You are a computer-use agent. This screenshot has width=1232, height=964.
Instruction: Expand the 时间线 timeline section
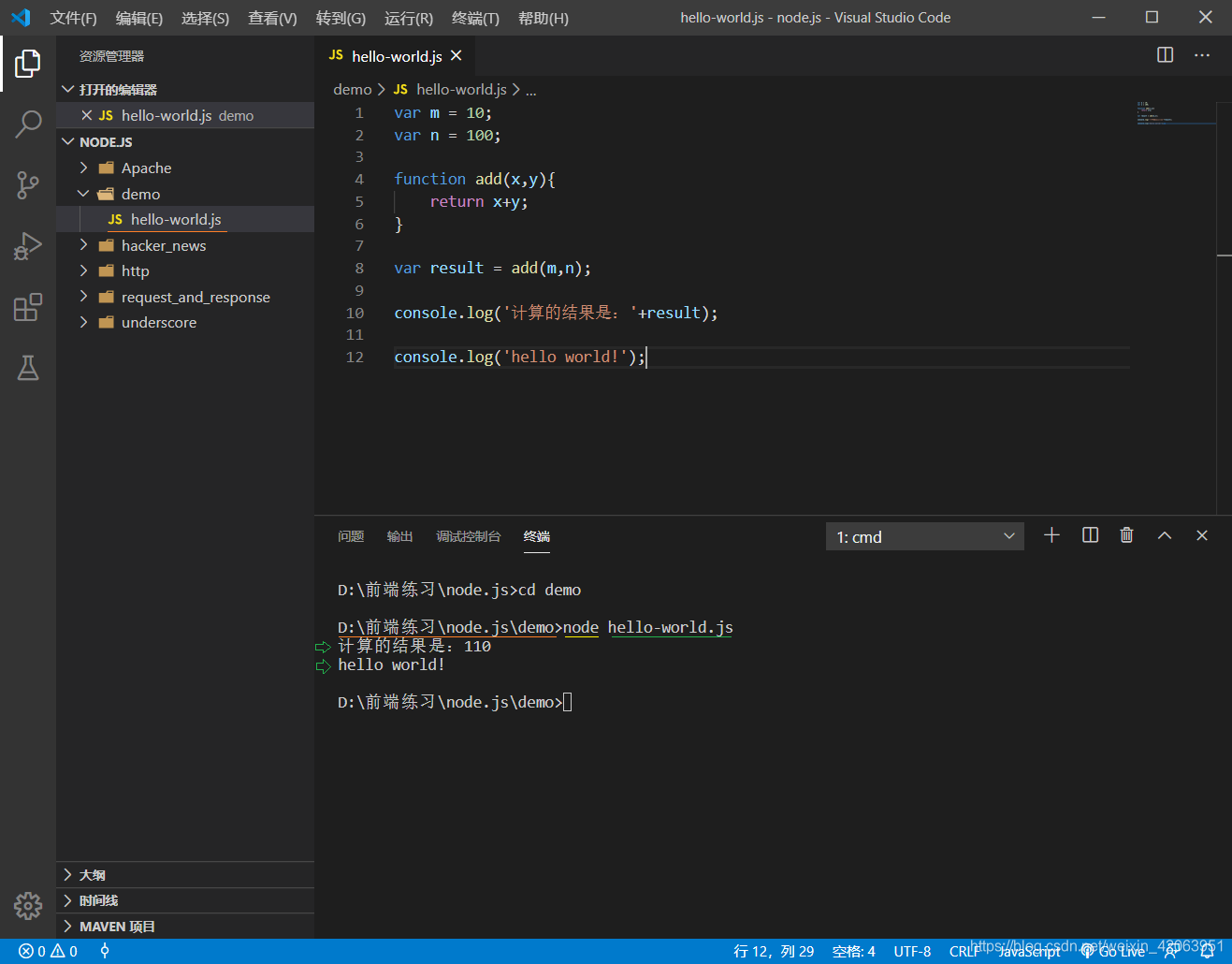pyautogui.click(x=185, y=900)
